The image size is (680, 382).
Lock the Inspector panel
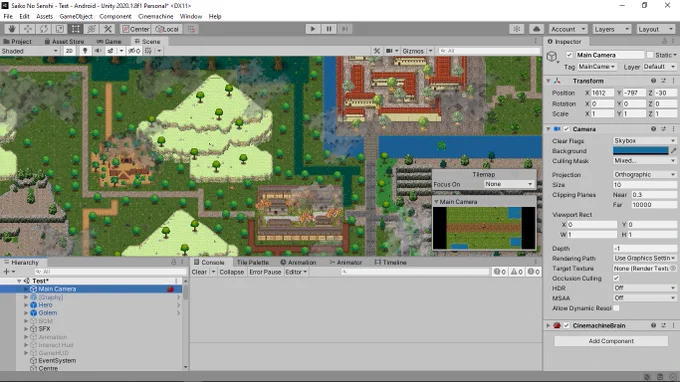[x=664, y=42]
